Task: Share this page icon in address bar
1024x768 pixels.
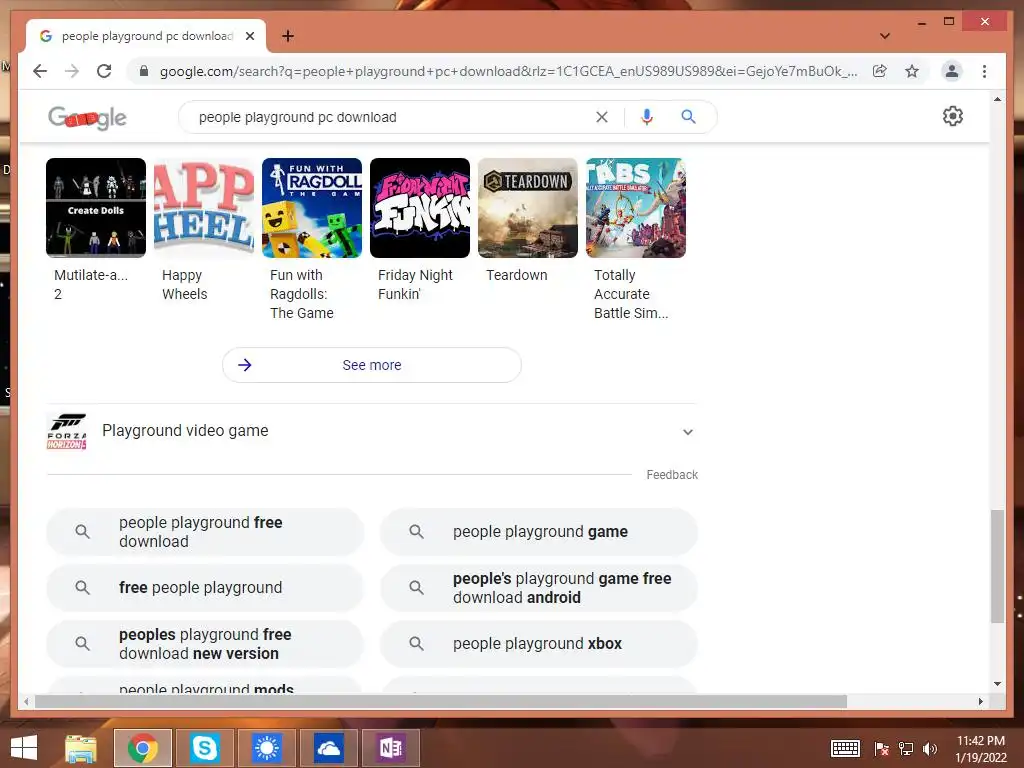Action: tap(880, 71)
